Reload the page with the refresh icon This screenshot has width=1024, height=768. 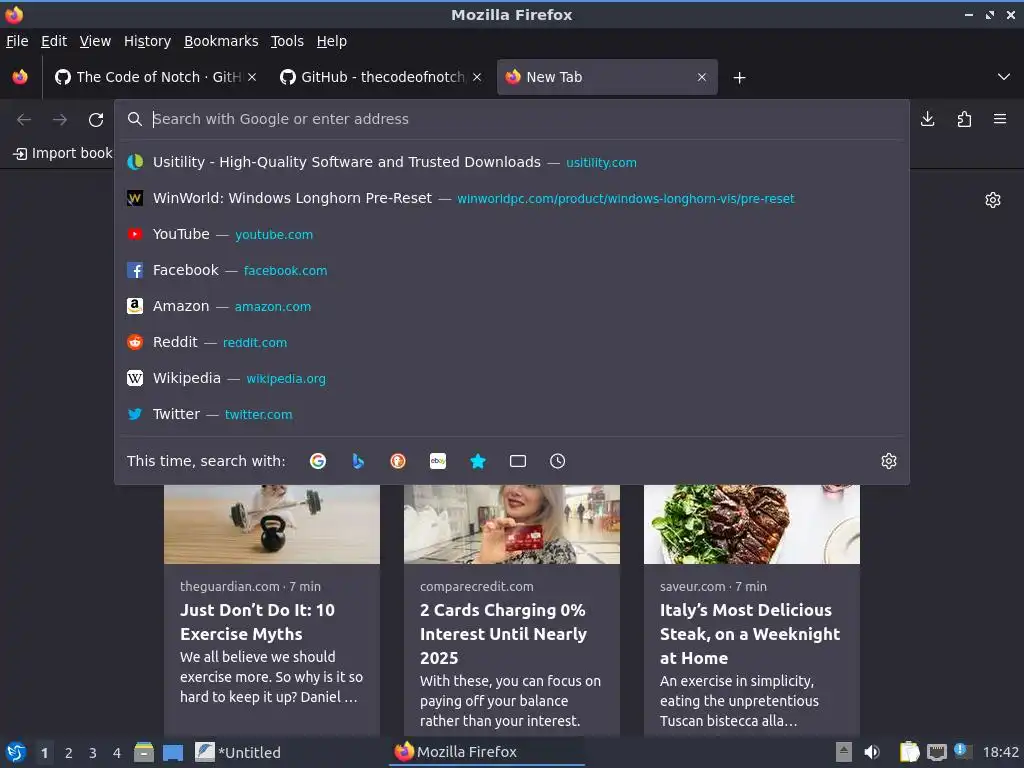point(96,120)
